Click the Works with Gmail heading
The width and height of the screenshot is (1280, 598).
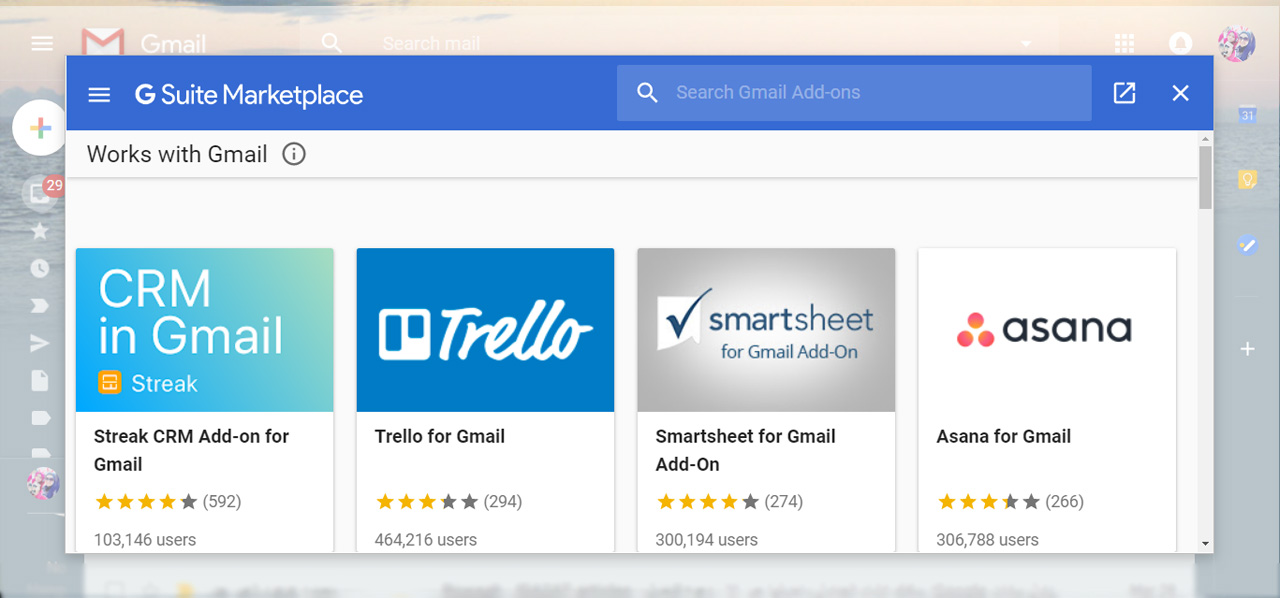(x=177, y=154)
